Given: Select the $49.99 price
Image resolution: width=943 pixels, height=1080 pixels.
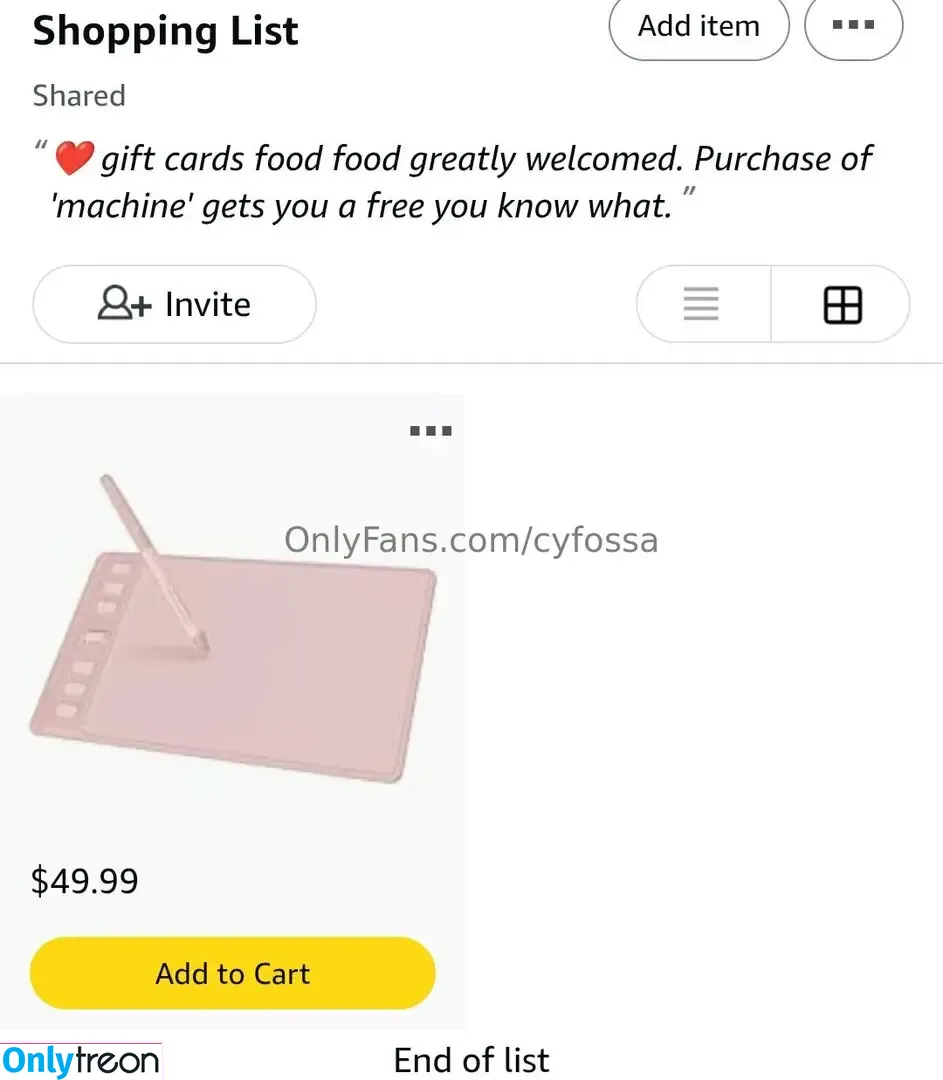Looking at the screenshot, I should pyautogui.click(x=85, y=881).
